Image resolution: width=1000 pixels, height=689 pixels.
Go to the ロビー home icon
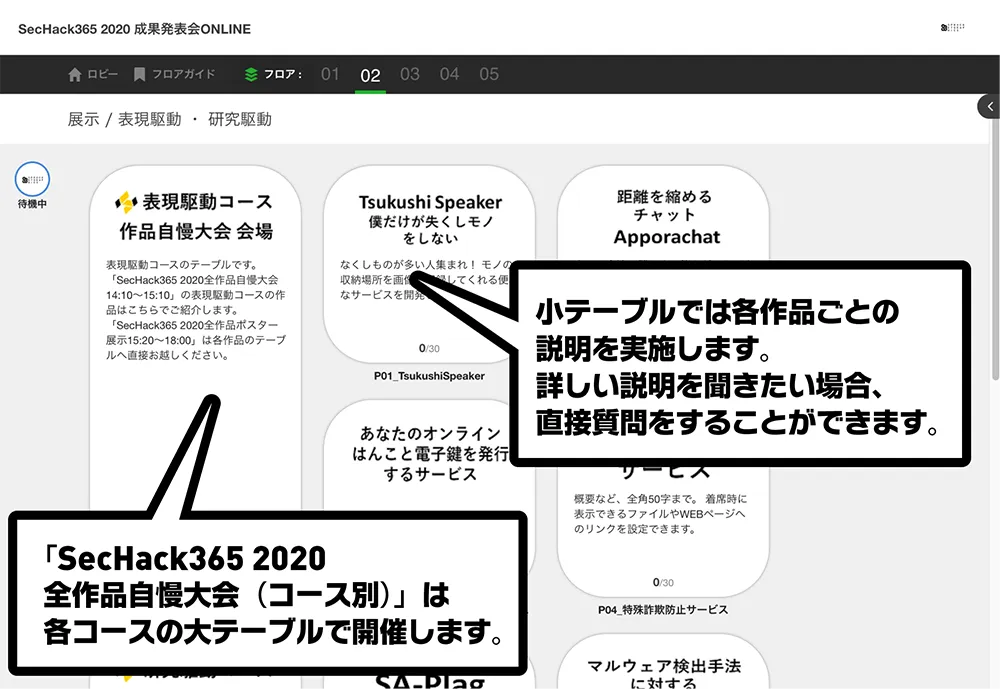[x=75, y=75]
